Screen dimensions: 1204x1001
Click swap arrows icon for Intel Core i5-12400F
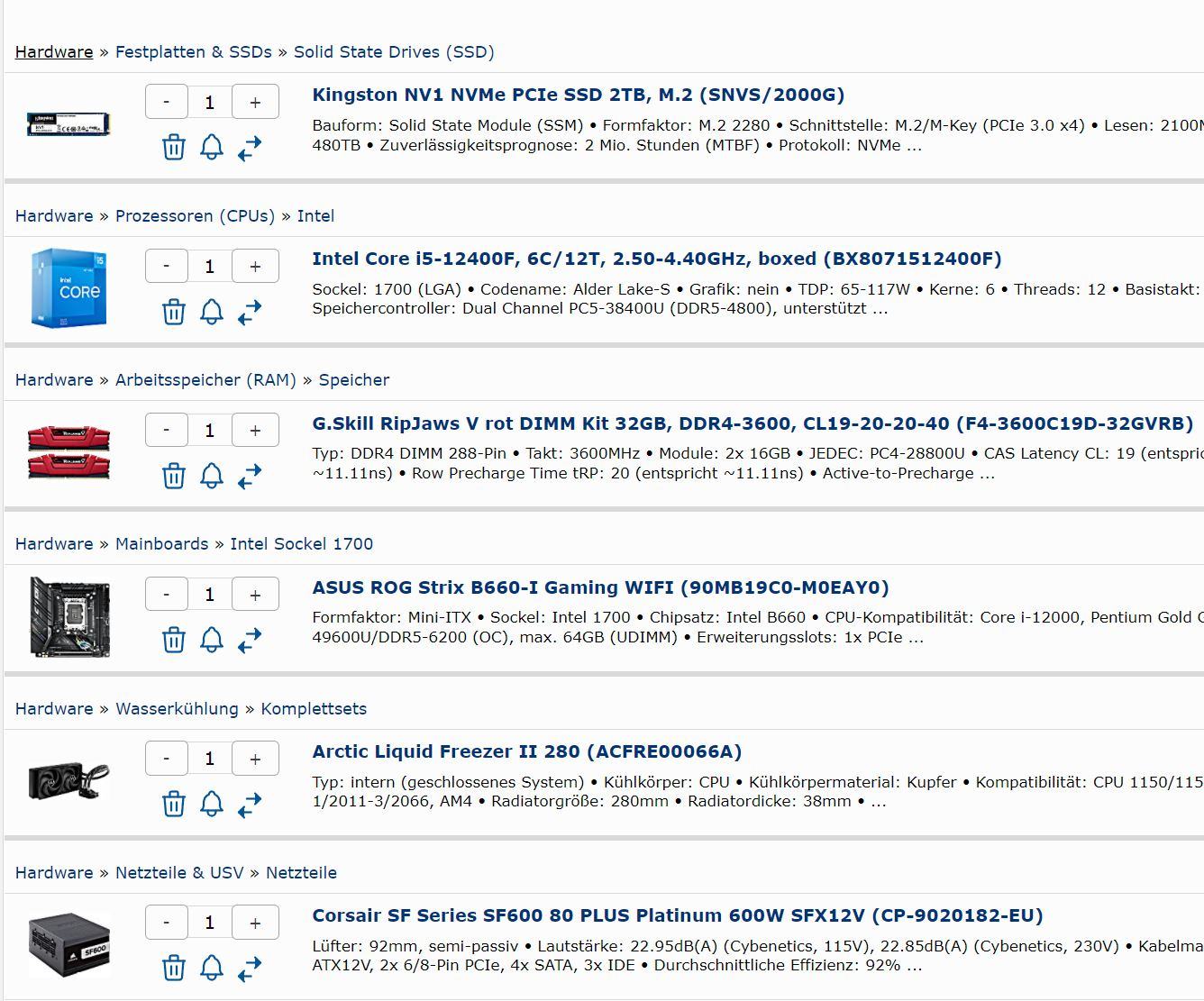[250, 313]
